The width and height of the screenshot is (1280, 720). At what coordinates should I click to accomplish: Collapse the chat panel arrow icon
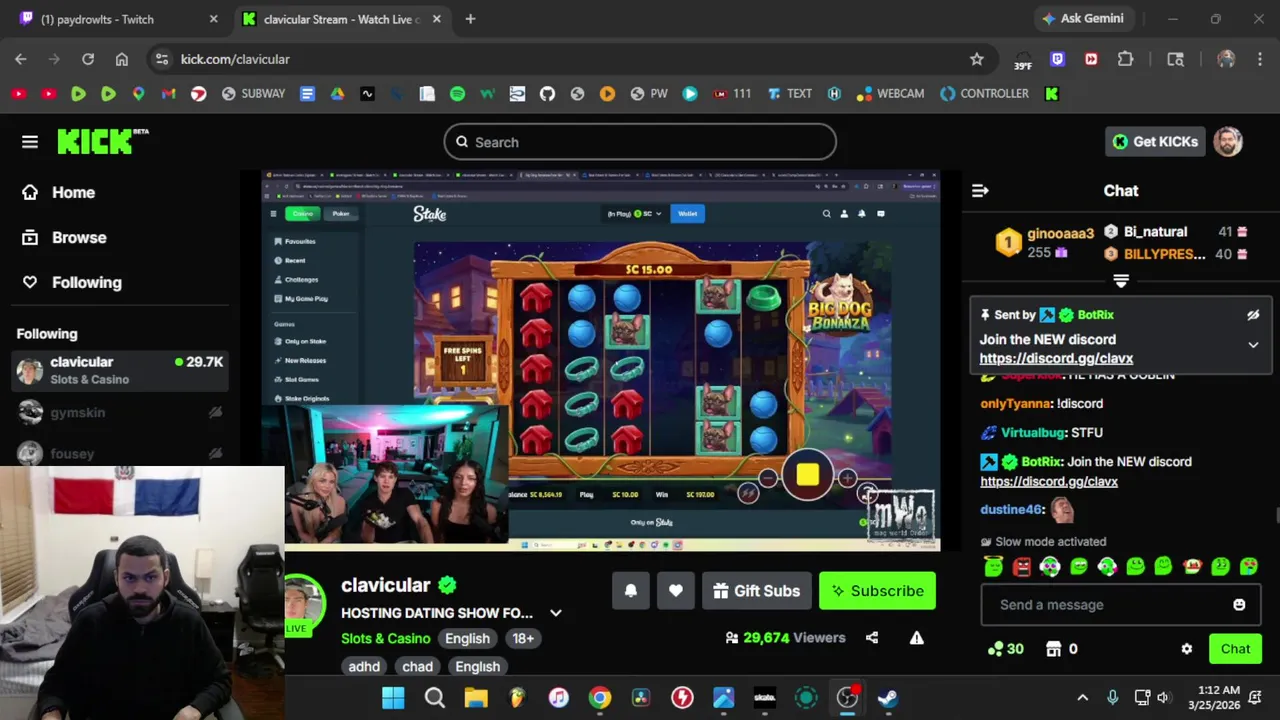(x=980, y=190)
